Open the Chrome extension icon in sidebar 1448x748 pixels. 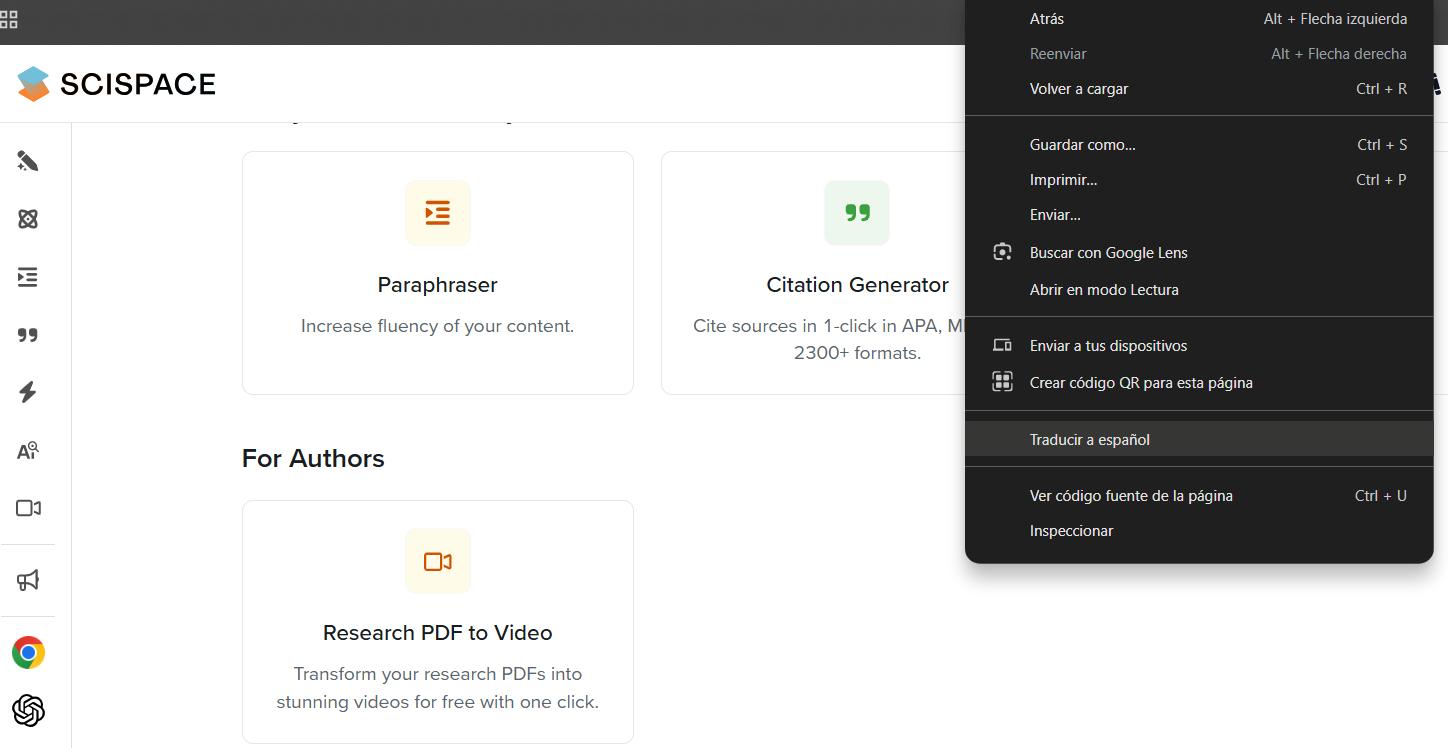[28, 653]
